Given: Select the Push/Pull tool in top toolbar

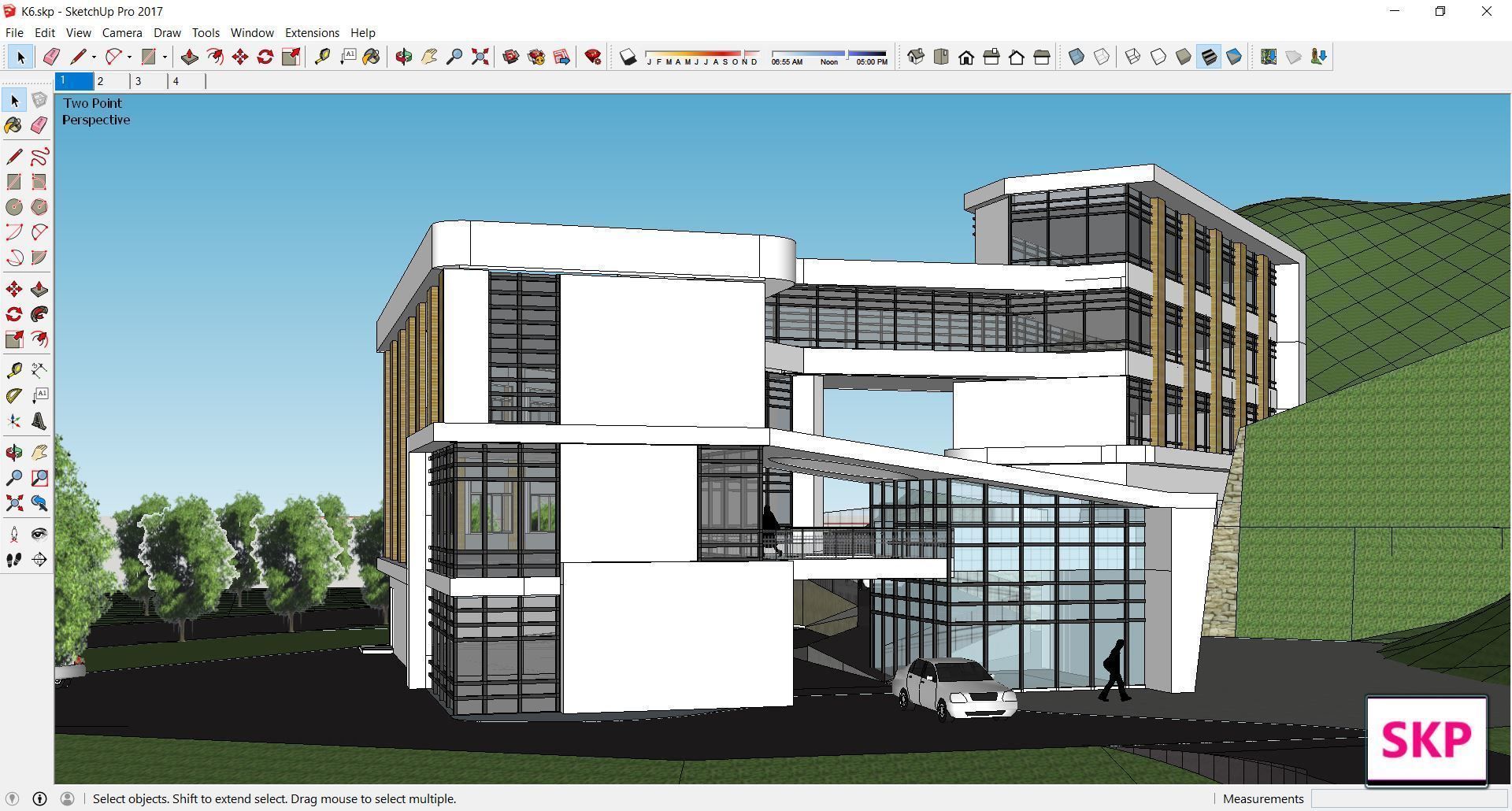Looking at the screenshot, I should click(x=189, y=57).
